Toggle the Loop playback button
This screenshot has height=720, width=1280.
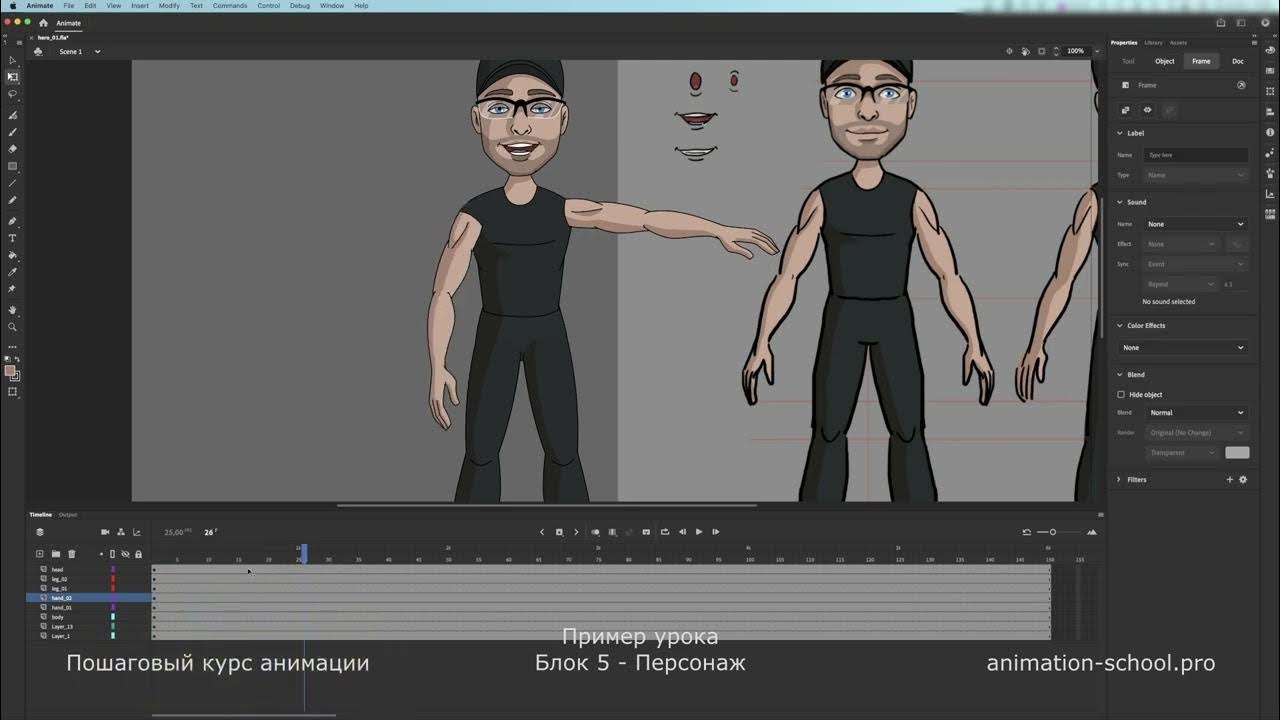[x=665, y=532]
